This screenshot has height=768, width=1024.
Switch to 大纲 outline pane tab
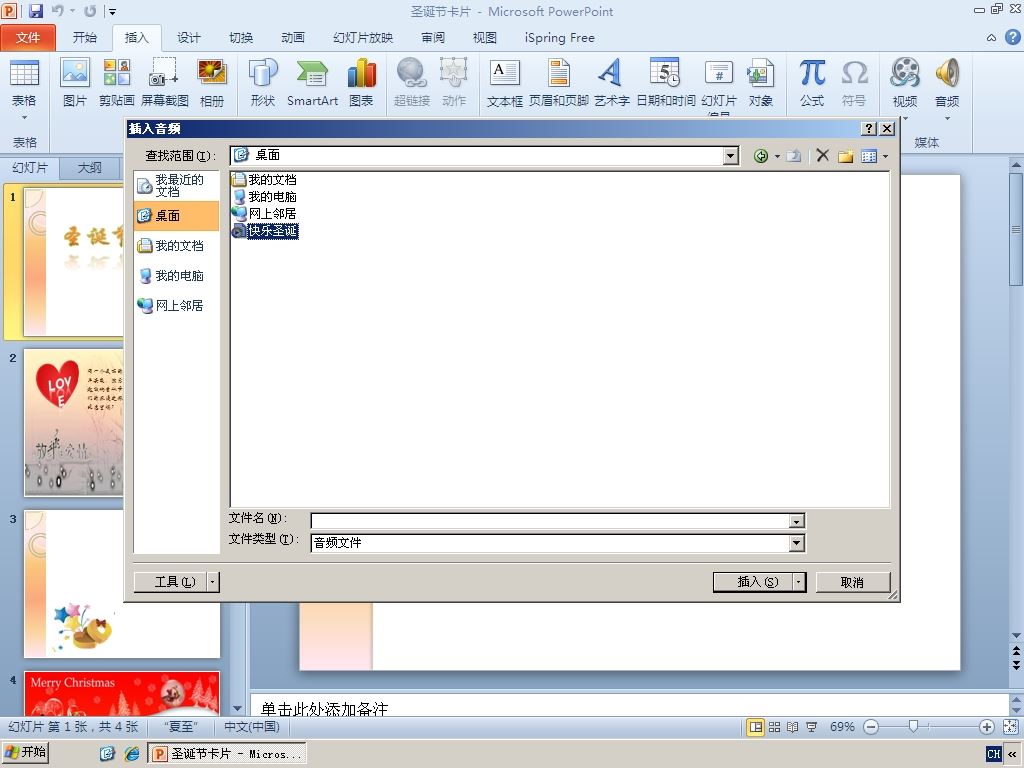point(89,168)
